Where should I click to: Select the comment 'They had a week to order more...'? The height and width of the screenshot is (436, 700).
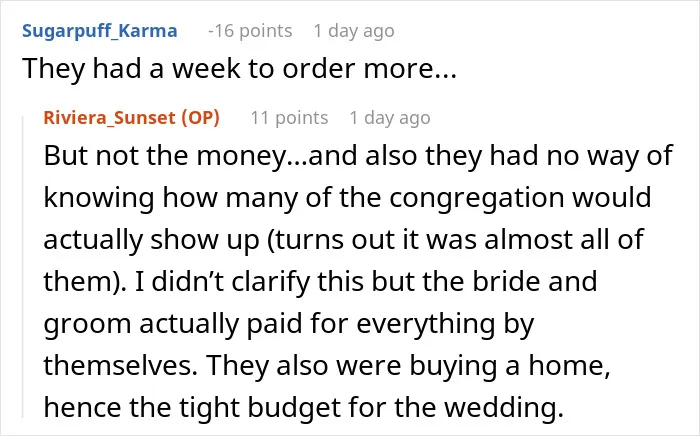click(239, 69)
